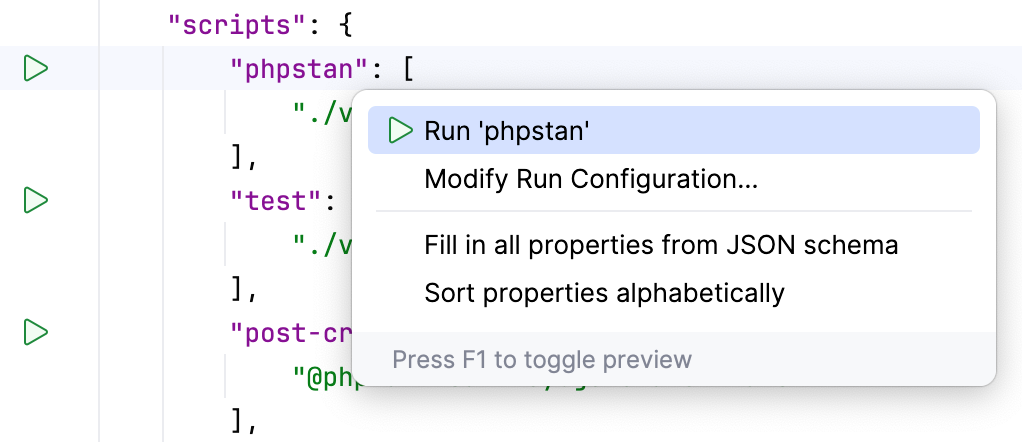Click the green "./v" string under "phpstan"
This screenshot has width=1022, height=442.
click(x=323, y=113)
